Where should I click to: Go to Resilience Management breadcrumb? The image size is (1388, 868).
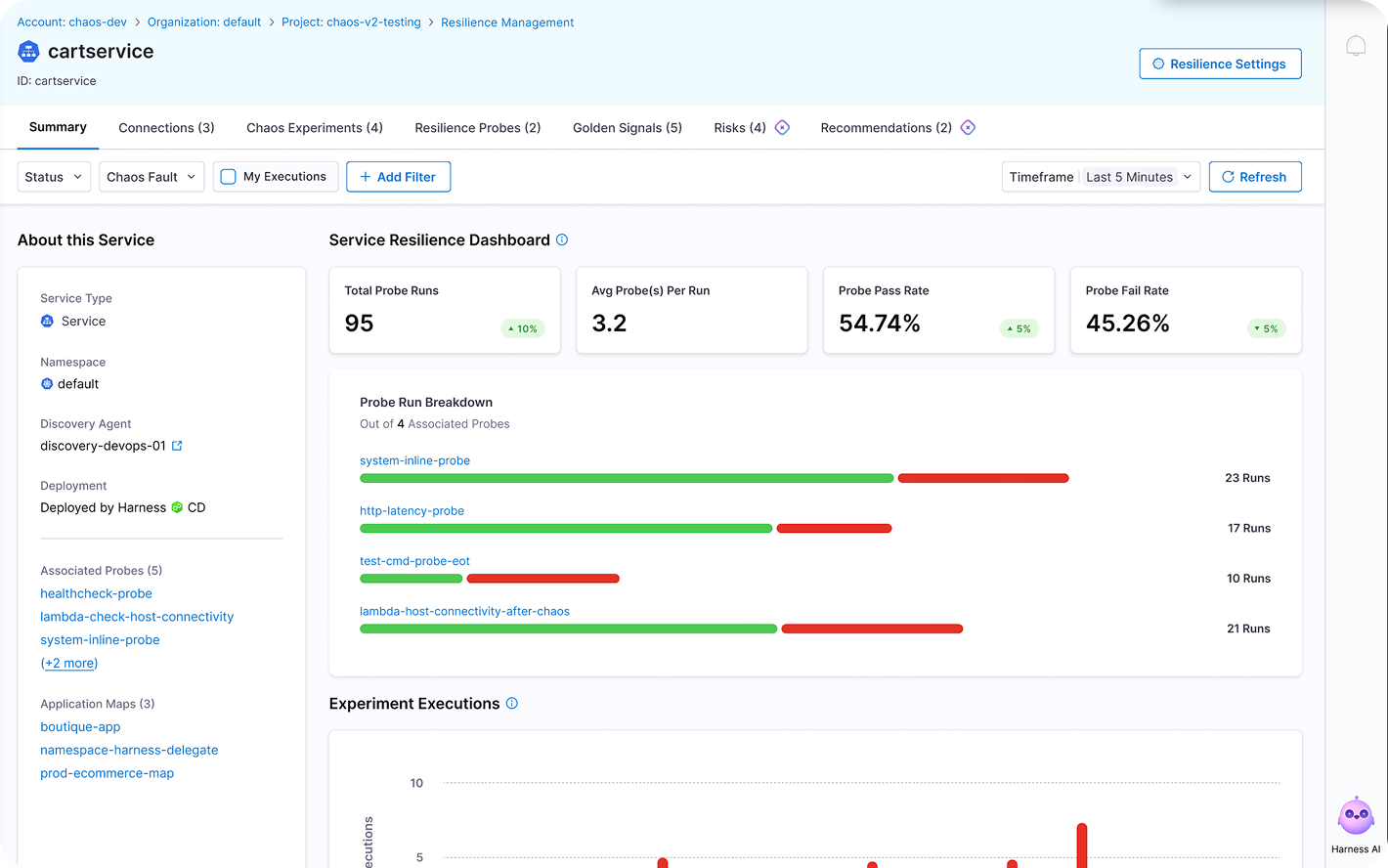[507, 22]
